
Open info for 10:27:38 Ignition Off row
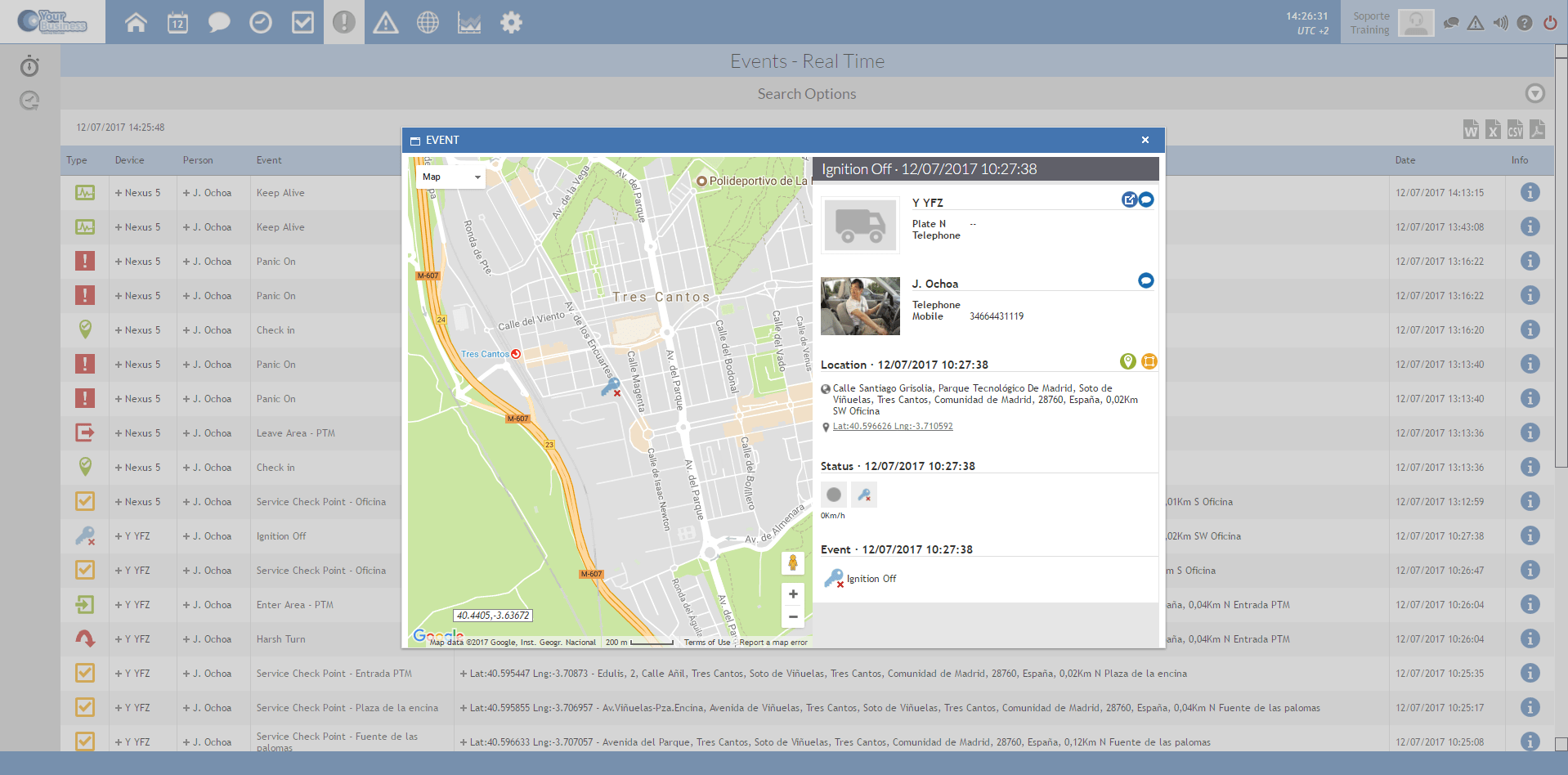pyautogui.click(x=1530, y=535)
